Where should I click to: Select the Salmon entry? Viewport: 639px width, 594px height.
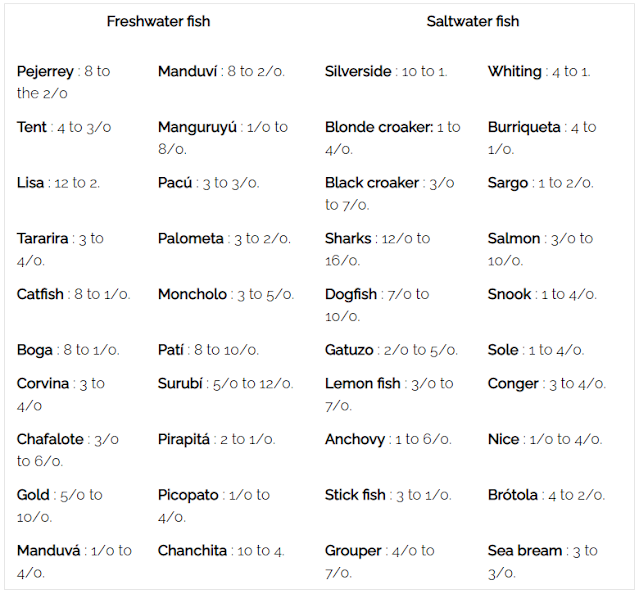(540, 249)
